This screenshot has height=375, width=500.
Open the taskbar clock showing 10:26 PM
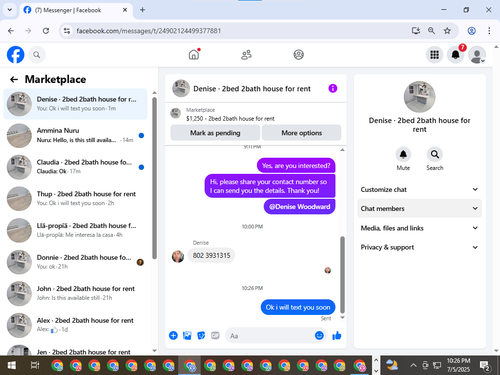coord(458,365)
